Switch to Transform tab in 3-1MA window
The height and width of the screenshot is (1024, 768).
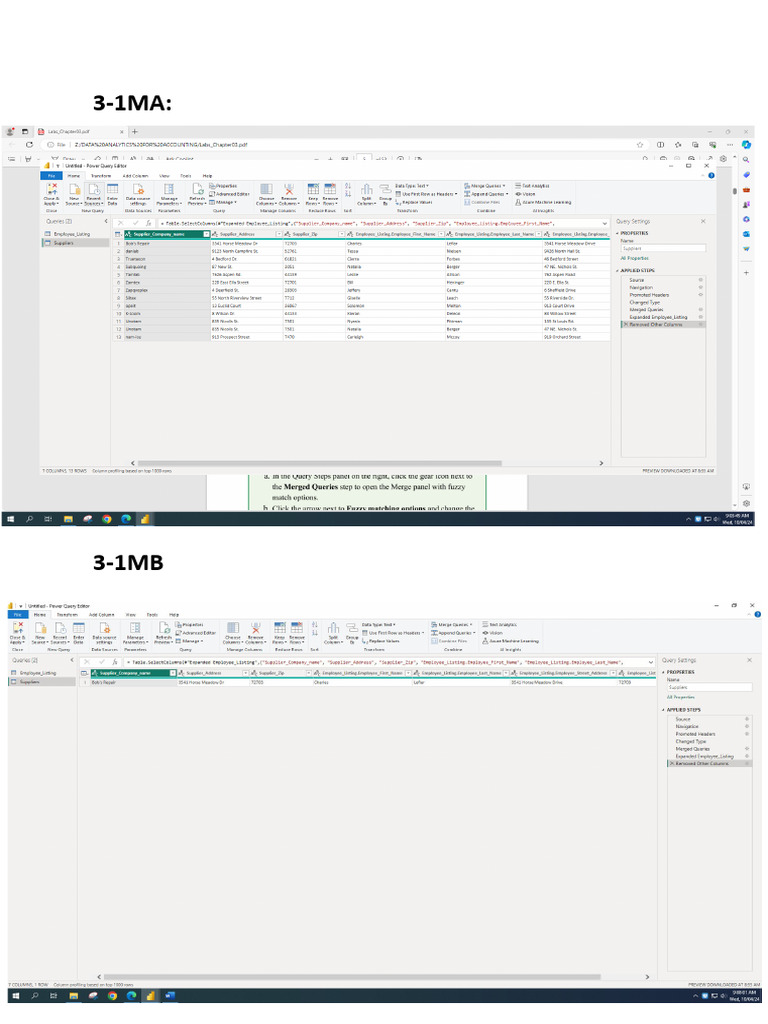click(101, 175)
